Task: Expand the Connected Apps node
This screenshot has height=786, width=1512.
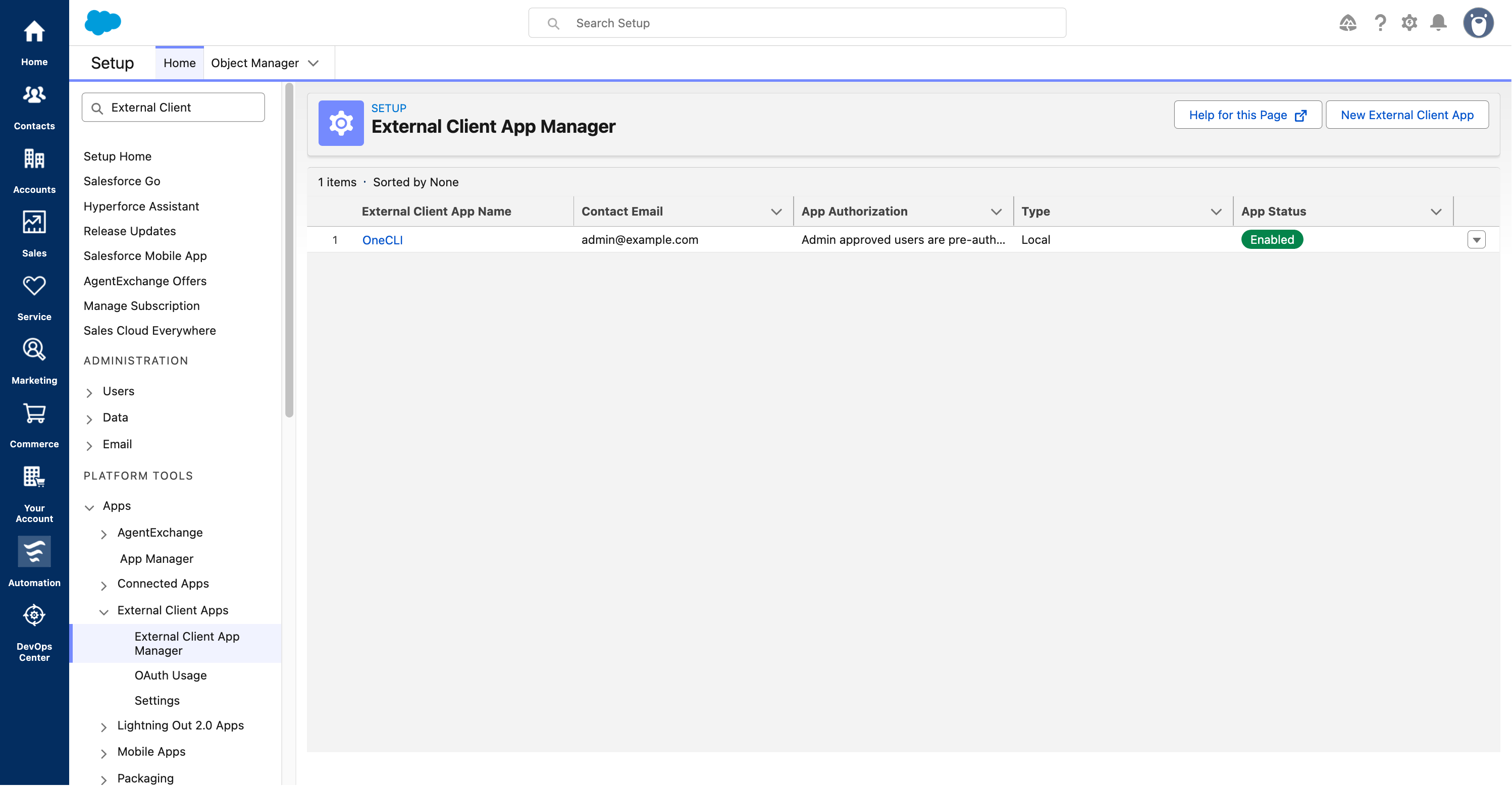Action: coord(104,585)
